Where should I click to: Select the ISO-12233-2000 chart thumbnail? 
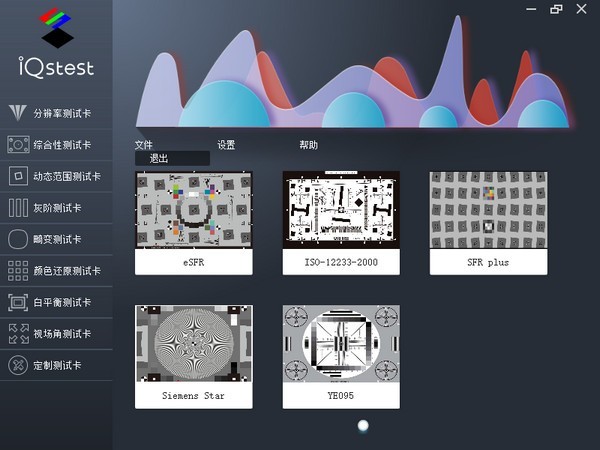[x=341, y=210]
